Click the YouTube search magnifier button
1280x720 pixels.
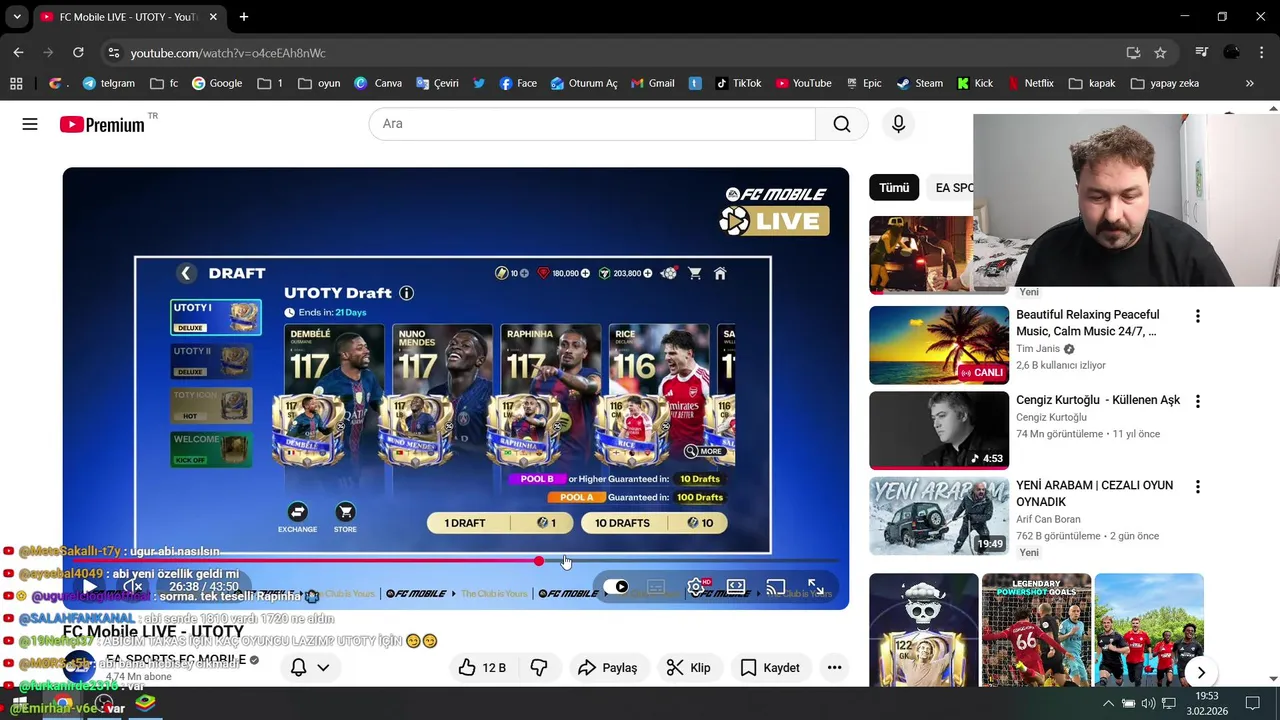pos(842,124)
